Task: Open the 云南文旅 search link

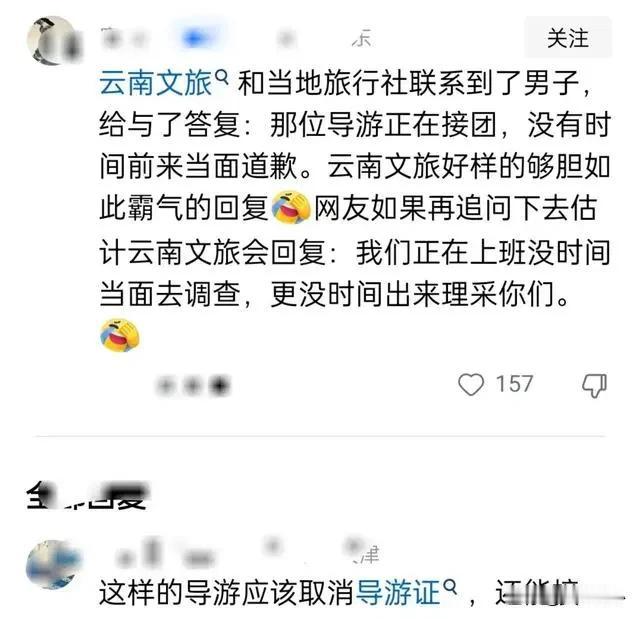Action: pyautogui.click(x=156, y=83)
